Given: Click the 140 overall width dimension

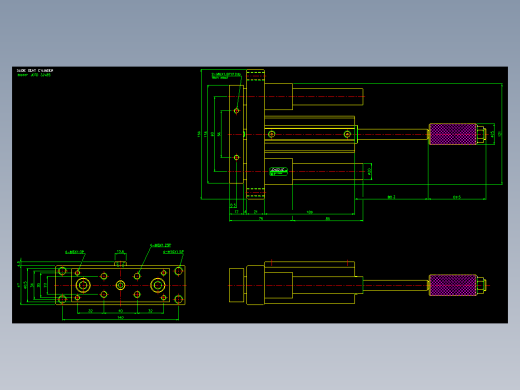Looking at the screenshot, I should click(x=121, y=317).
